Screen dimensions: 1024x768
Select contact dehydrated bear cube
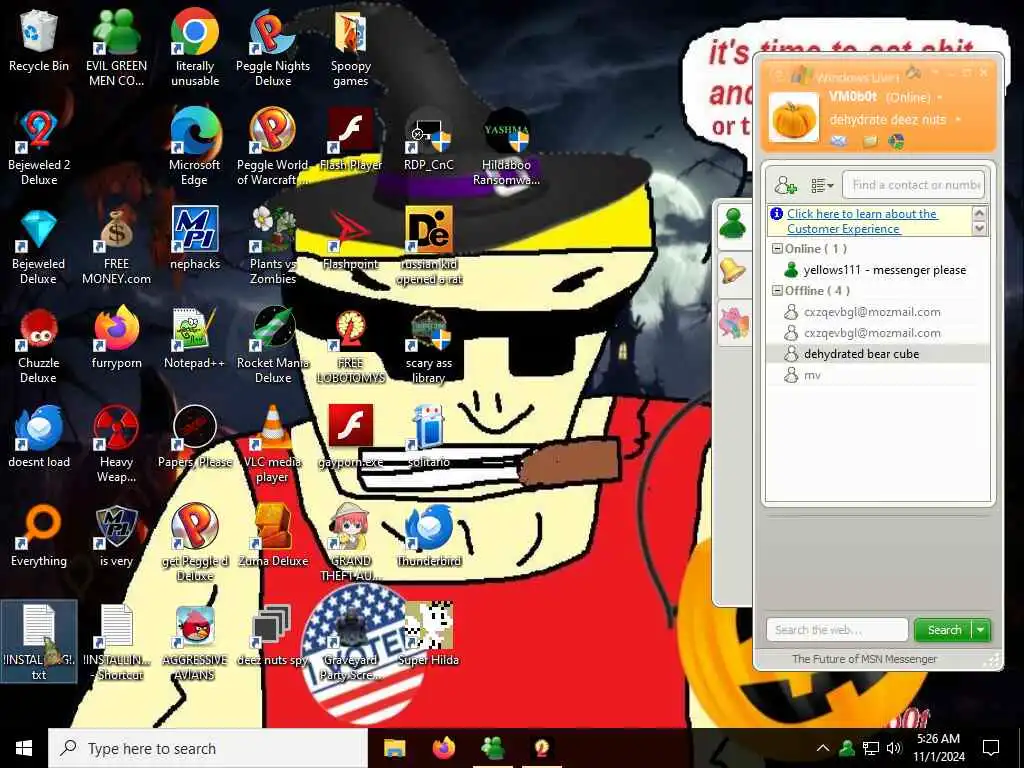coord(877,354)
